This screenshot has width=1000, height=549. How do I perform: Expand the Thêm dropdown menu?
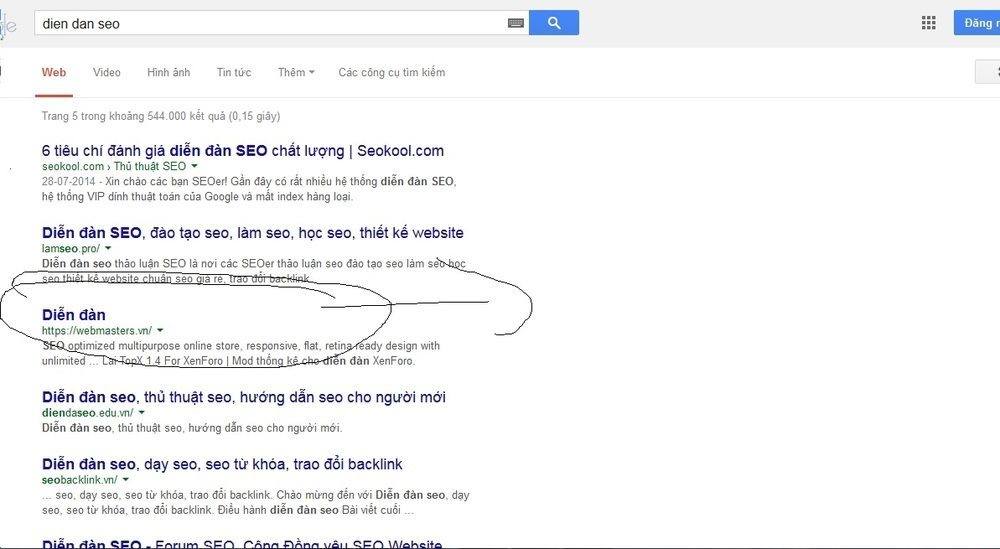296,73
